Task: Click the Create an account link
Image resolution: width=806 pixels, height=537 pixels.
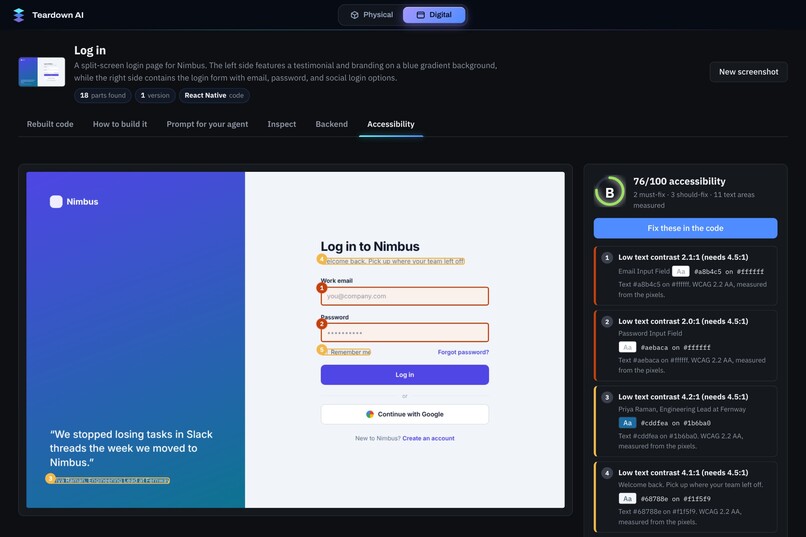Action: pos(428,438)
